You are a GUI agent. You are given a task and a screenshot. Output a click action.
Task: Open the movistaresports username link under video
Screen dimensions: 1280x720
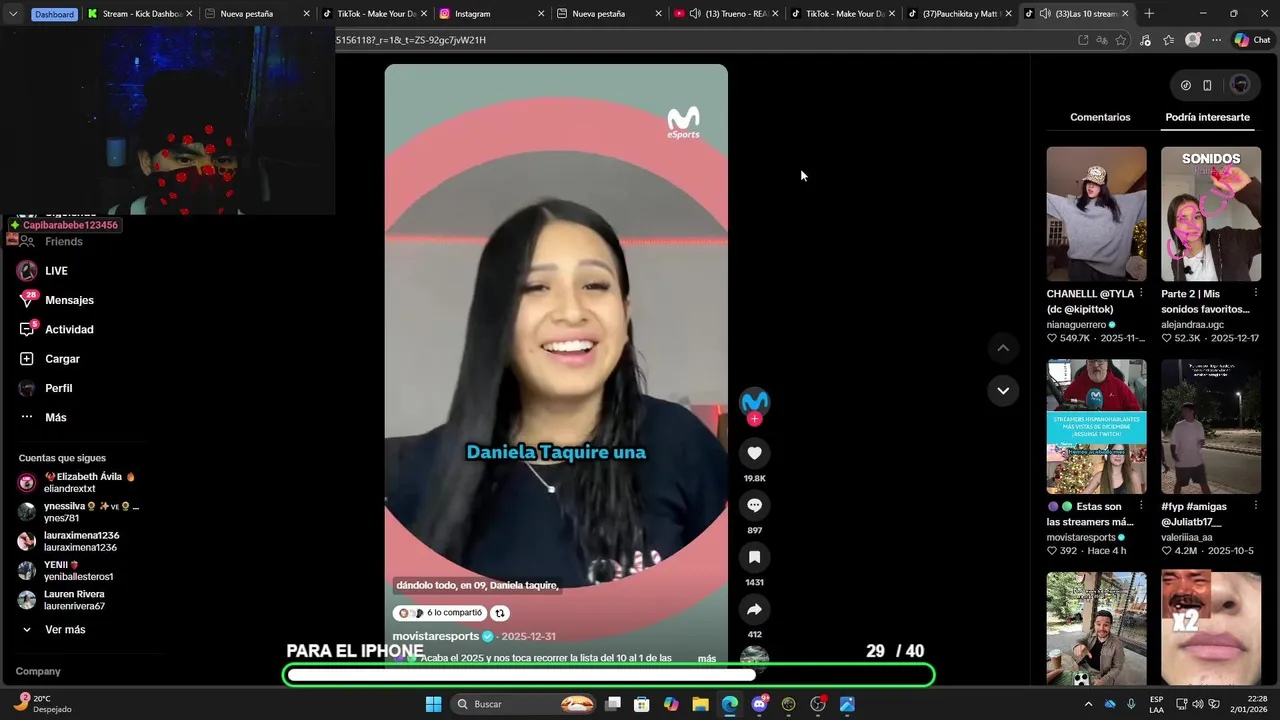[x=436, y=636]
